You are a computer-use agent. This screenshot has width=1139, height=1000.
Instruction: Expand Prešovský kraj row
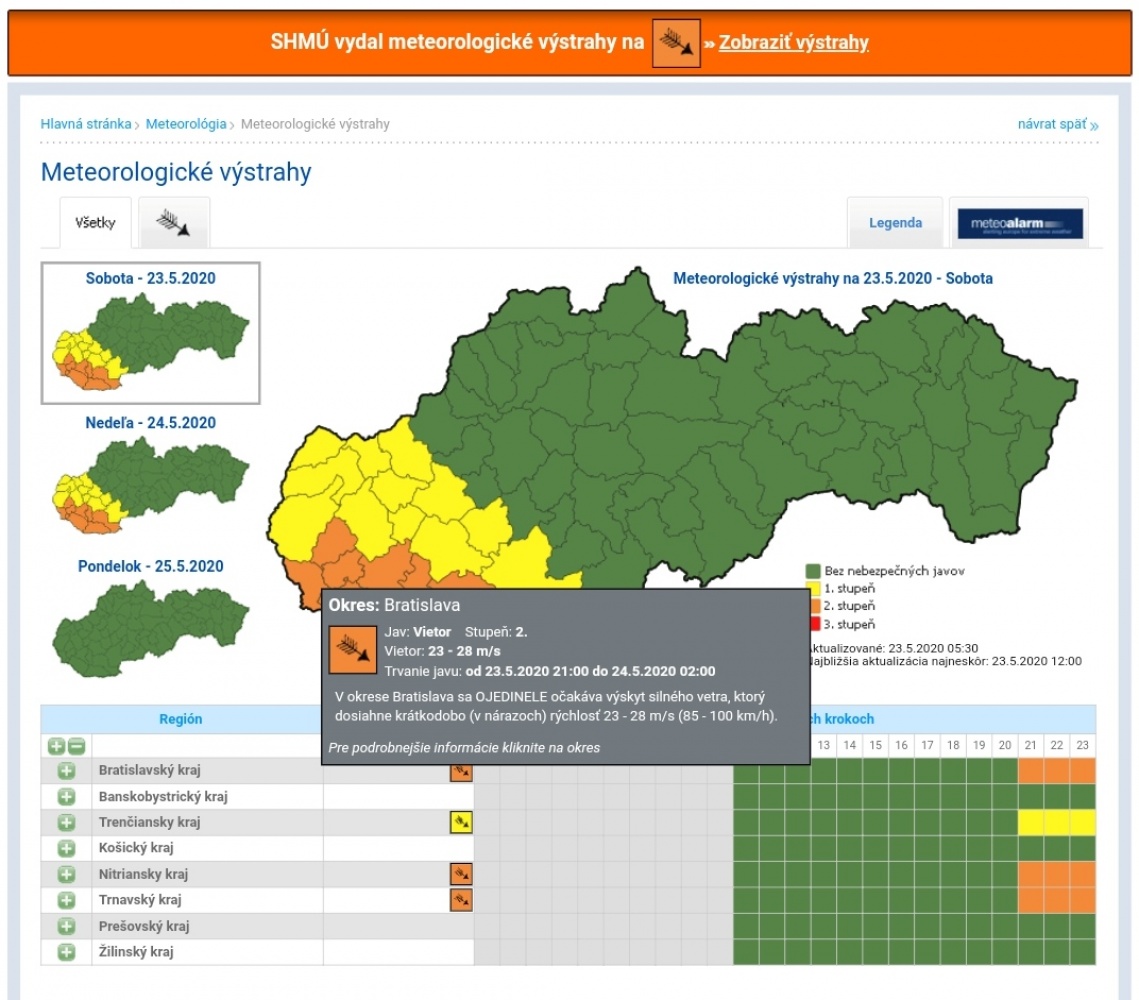click(x=67, y=926)
